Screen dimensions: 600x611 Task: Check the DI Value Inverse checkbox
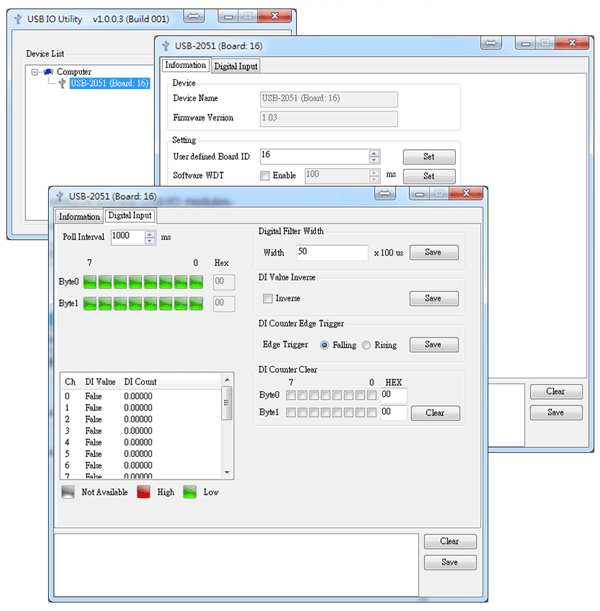268,298
